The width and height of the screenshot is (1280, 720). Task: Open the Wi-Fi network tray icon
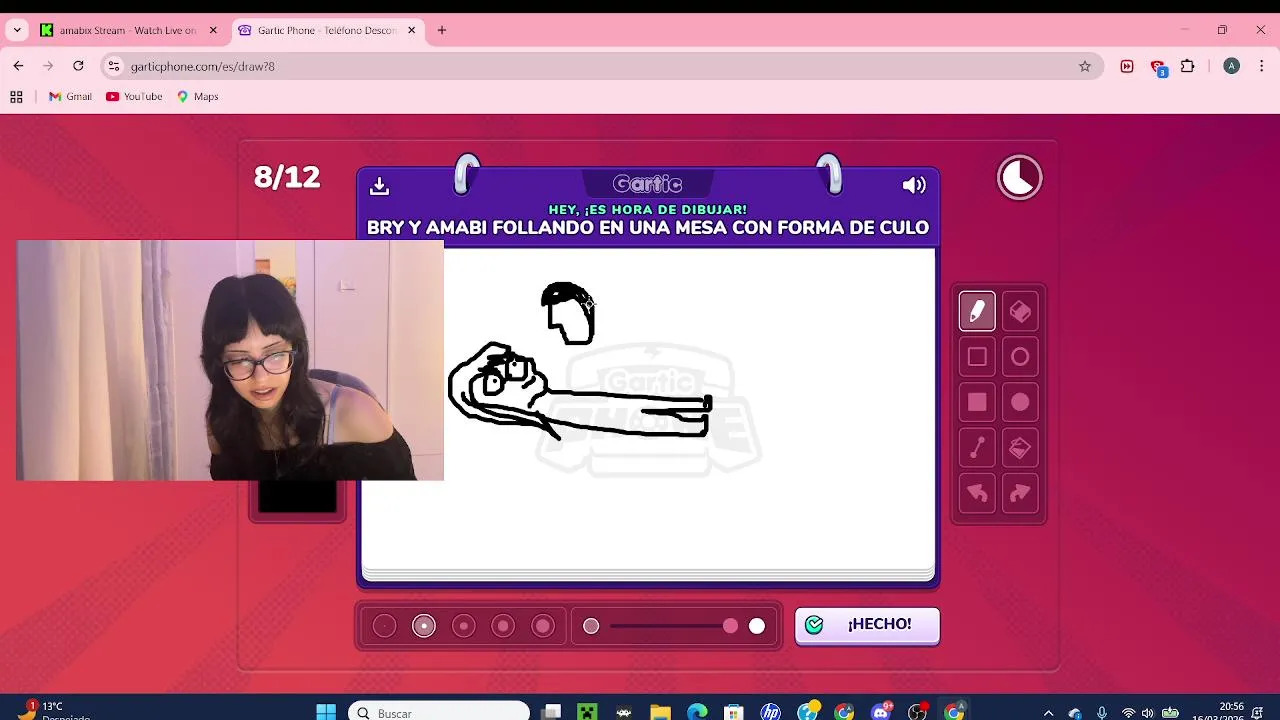coord(1128,713)
